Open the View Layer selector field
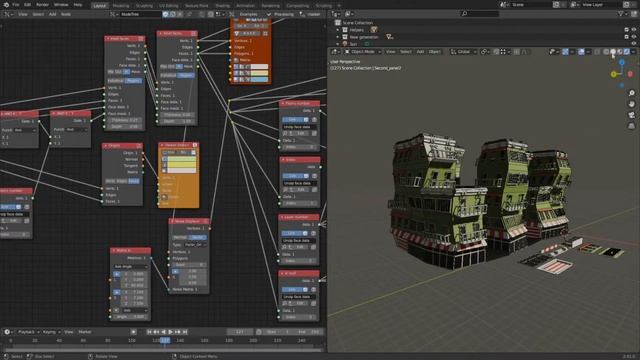 [x=601, y=5]
